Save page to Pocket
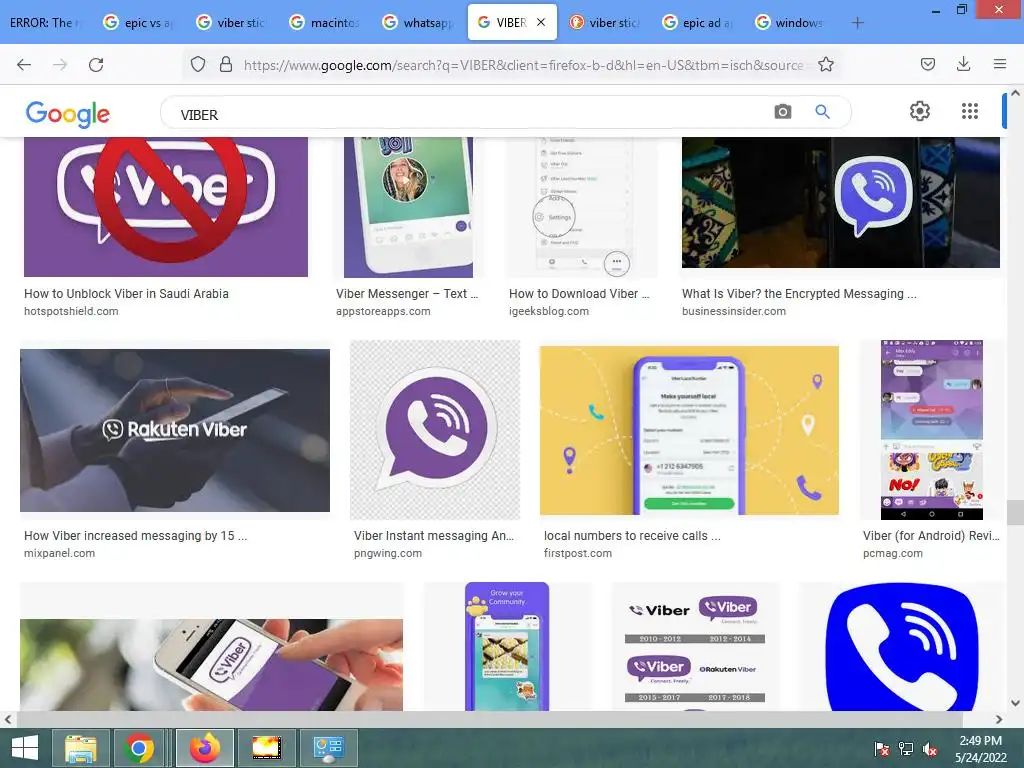 pos(927,64)
